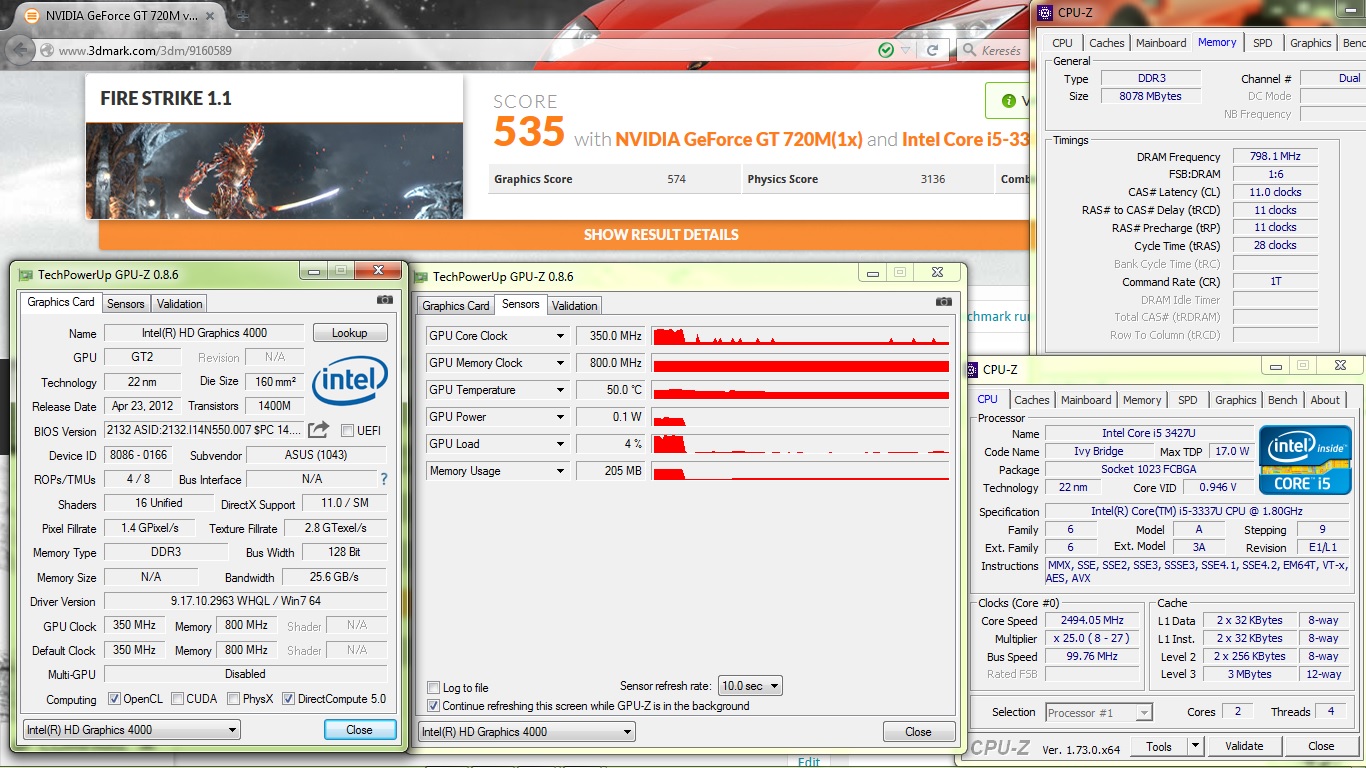Viewport: 1366px width, 768px height.
Task: Open the Bench tab in lower CPU-Z window
Action: coord(1282,400)
